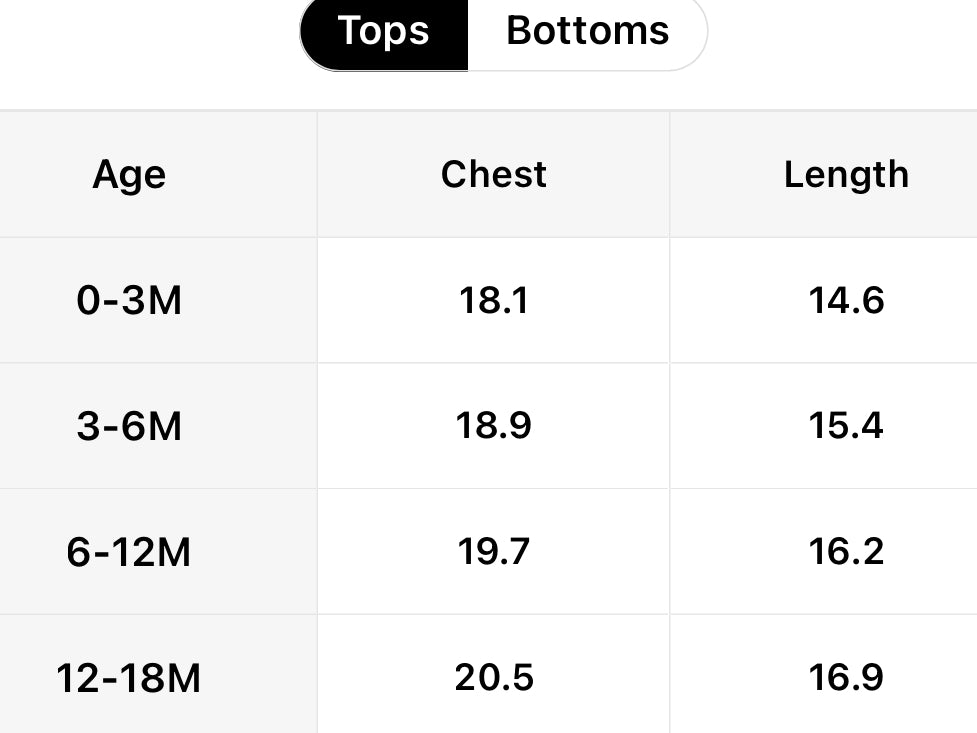The image size is (977, 733).
Task: Click the length value 15.4
Action: (x=846, y=426)
